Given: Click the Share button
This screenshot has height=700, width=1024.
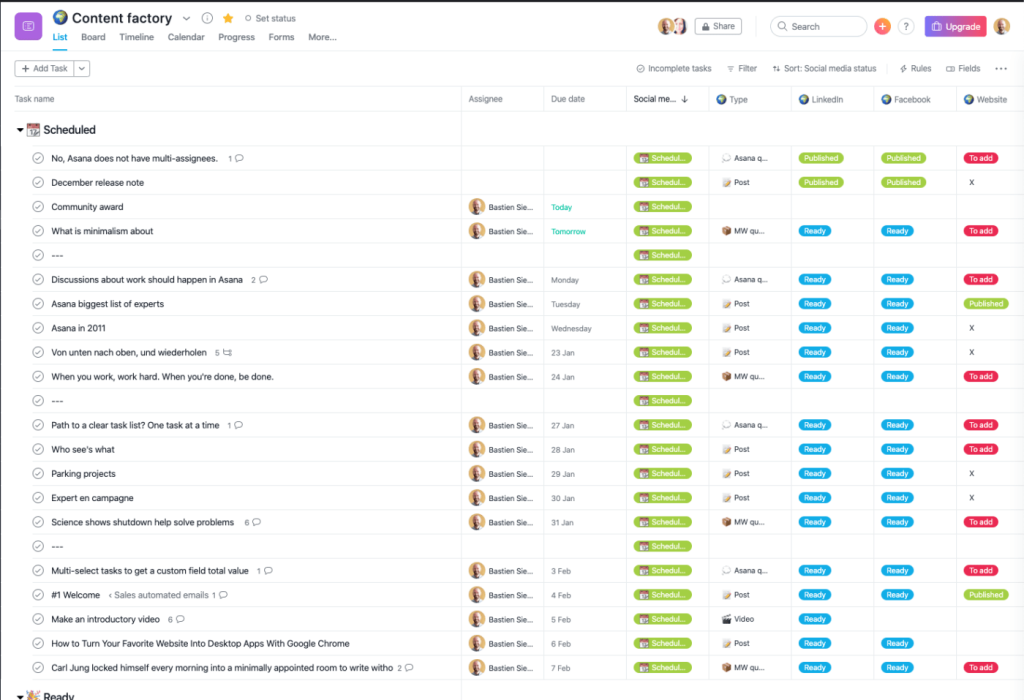Looking at the screenshot, I should tap(718, 27).
